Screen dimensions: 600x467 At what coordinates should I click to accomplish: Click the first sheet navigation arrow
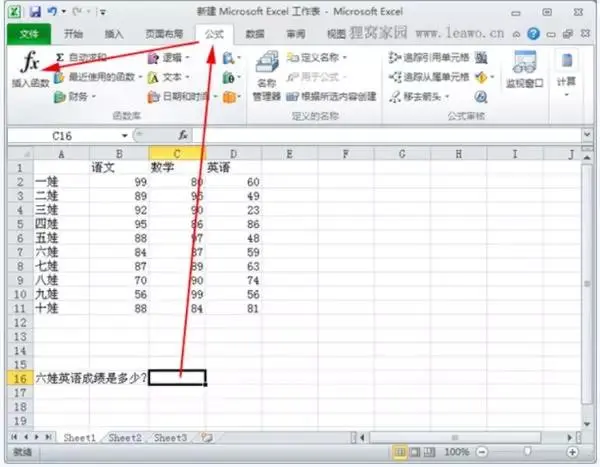(x=15, y=437)
